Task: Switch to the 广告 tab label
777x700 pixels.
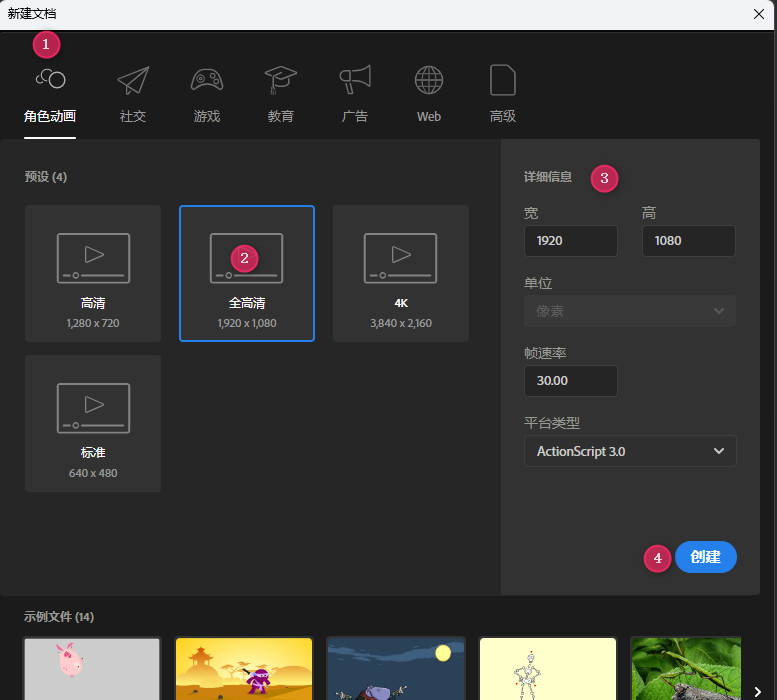Action: [x=355, y=116]
